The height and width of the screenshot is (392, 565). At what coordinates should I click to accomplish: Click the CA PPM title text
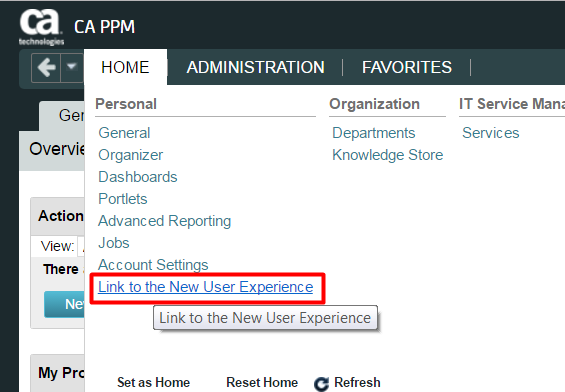coord(104,27)
